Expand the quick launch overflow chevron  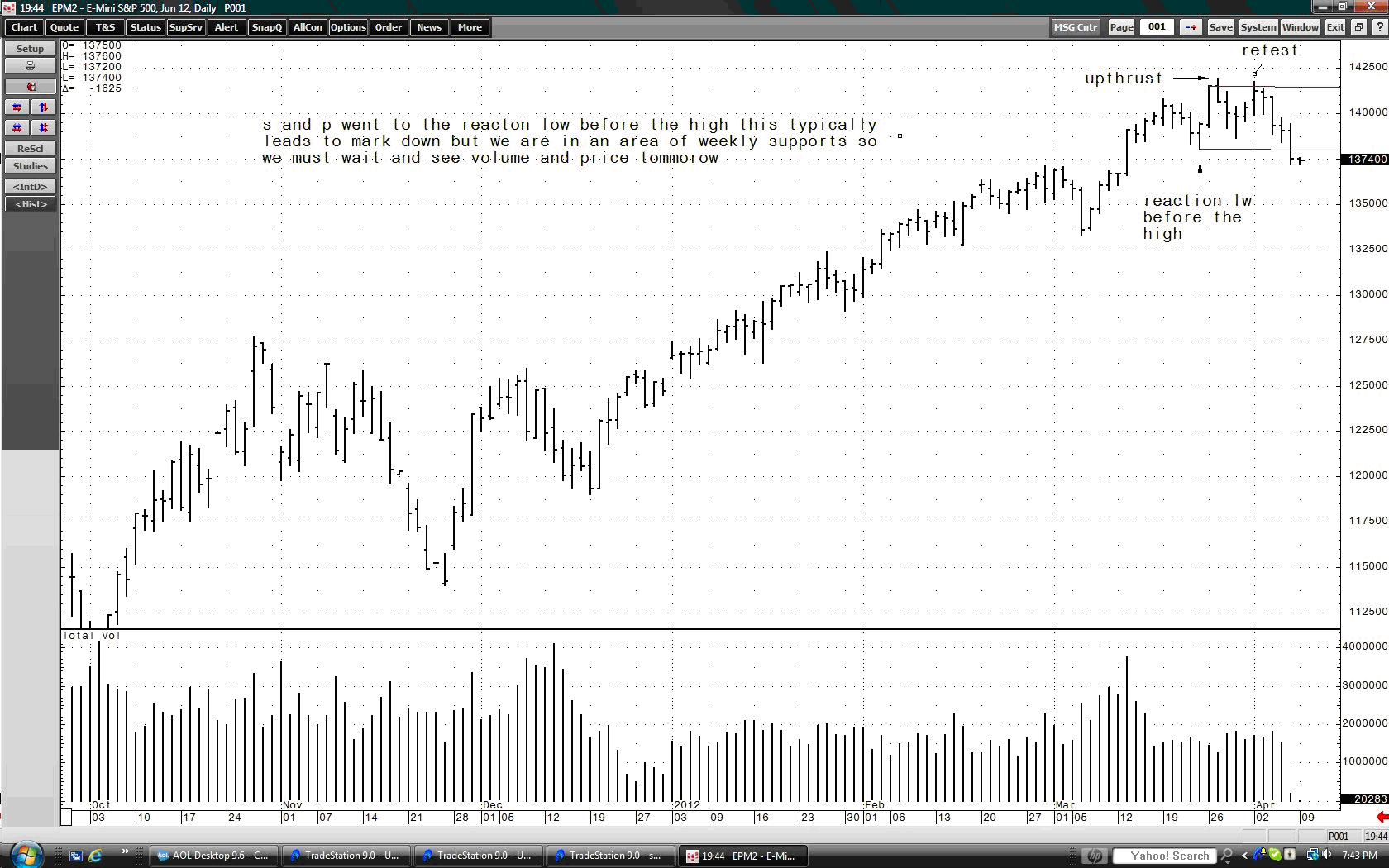pyautogui.click(x=125, y=851)
